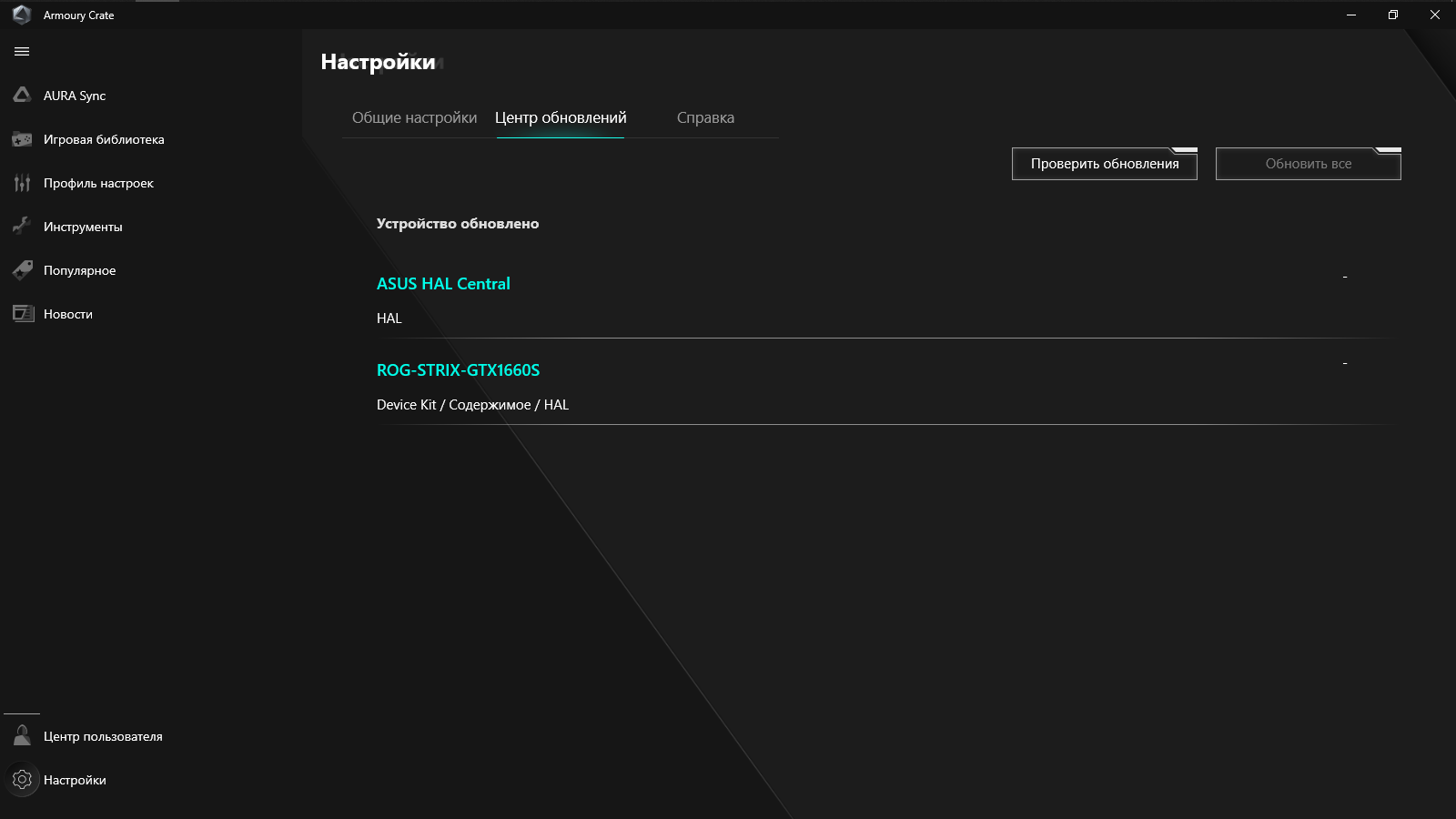Click the Обновить все button
The width and height of the screenshot is (1456, 819).
coord(1309,164)
